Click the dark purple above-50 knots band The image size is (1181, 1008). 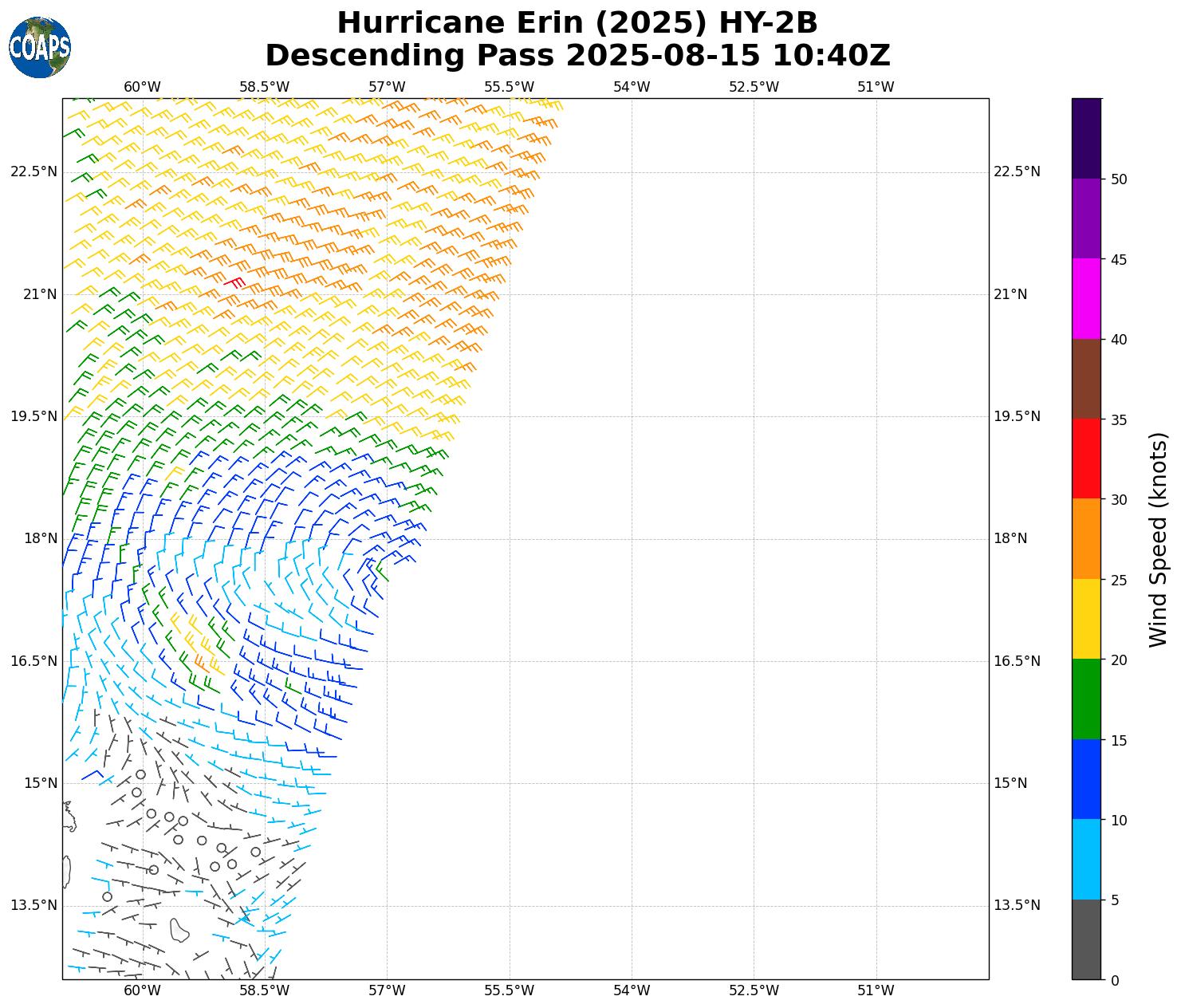click(x=1086, y=138)
